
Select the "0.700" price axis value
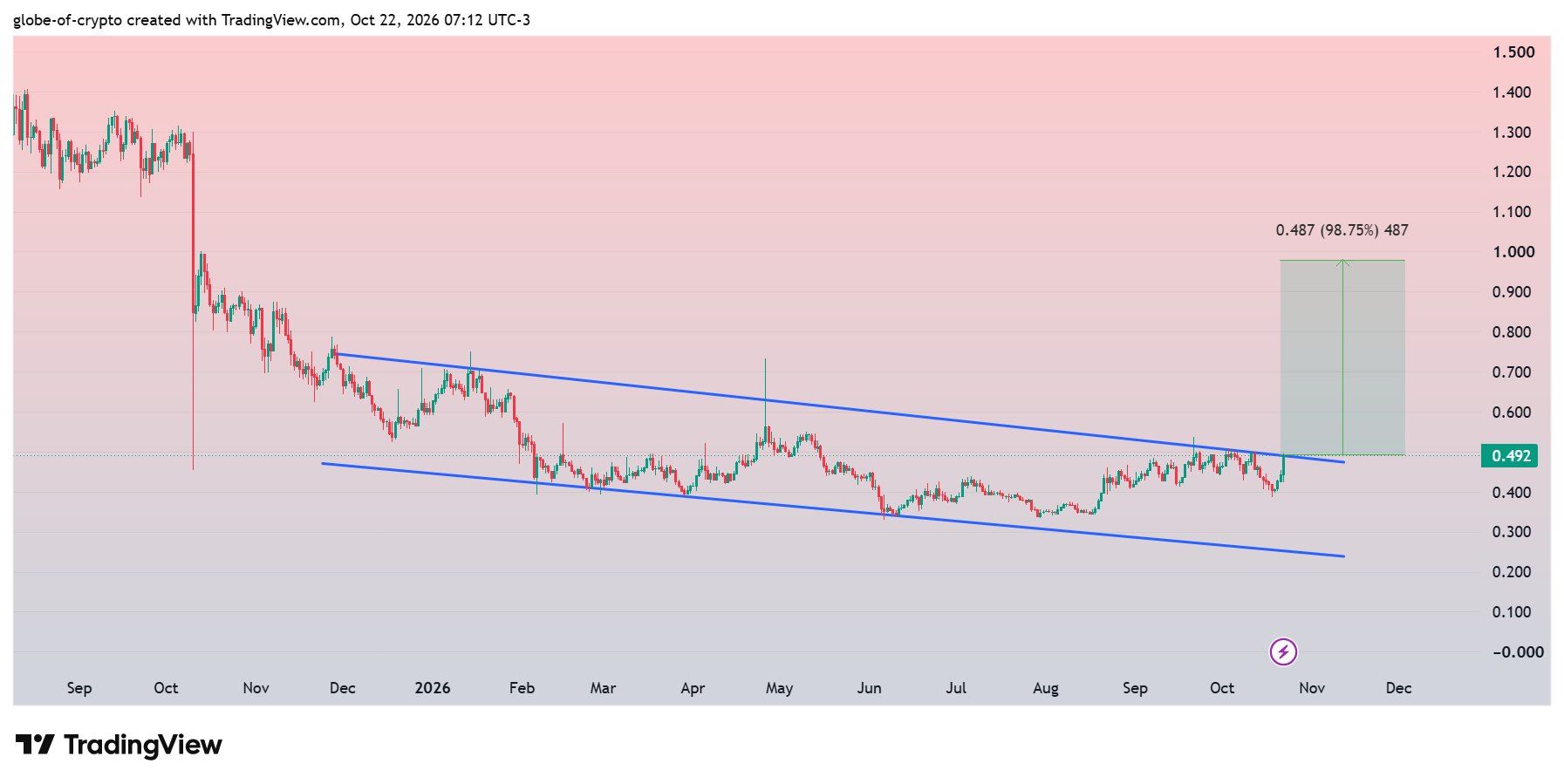click(1513, 372)
